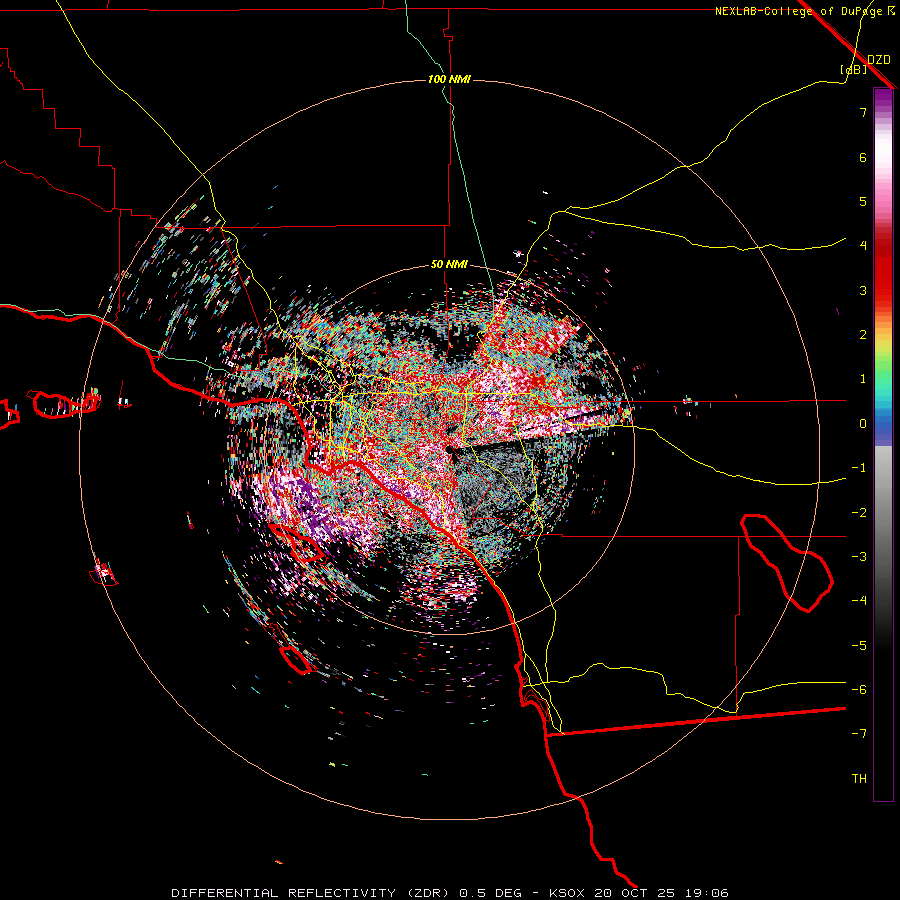Click the [dB] unit label
Image resolution: width=900 pixels, height=900 pixels.
(854, 69)
